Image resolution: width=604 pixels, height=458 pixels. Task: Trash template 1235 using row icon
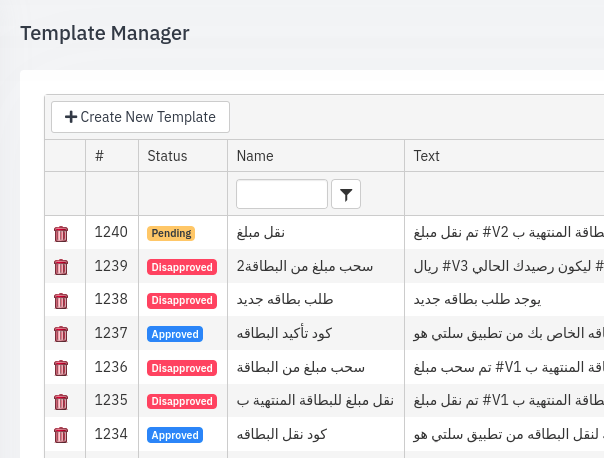[61, 402]
